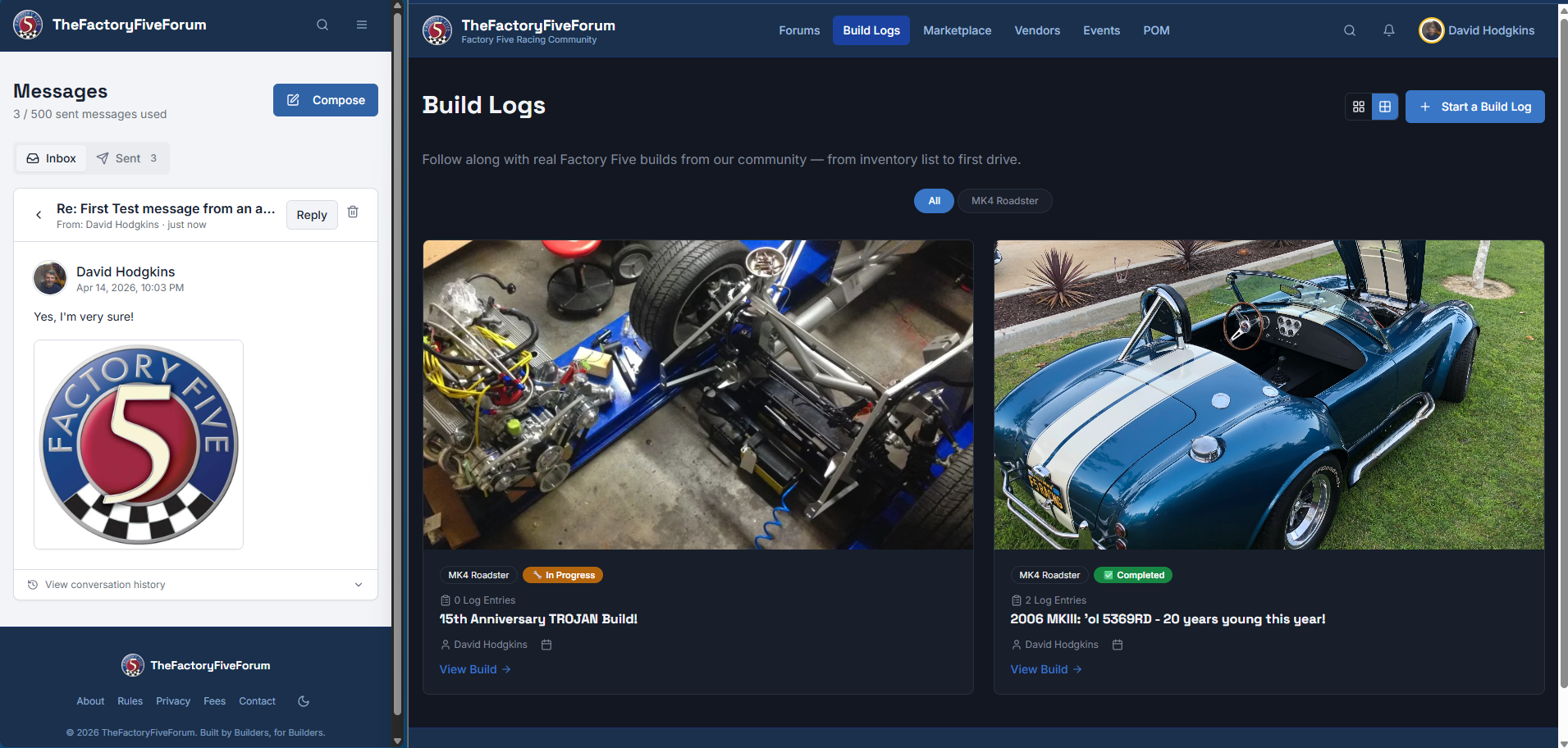Delete the message with the trash icon
Image resolution: width=1568 pixels, height=748 pixels.
[x=353, y=212]
